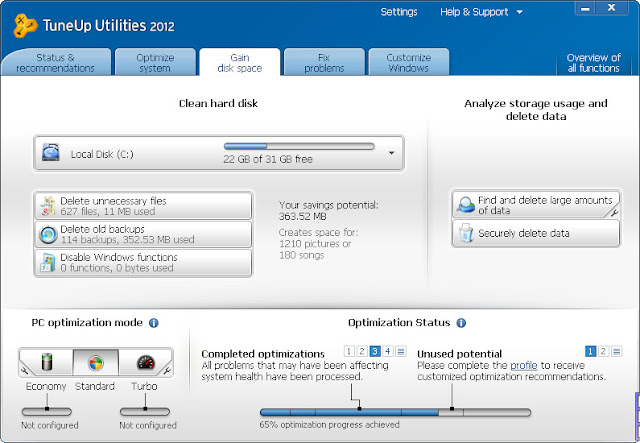
Task: Click the completed optimizations progress marker
Action: (x=359, y=408)
